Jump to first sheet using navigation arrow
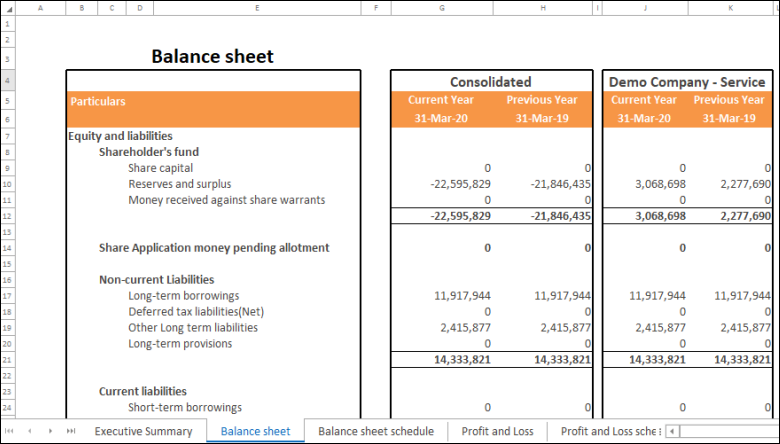Screen dimensions: 780x444 point(11,431)
